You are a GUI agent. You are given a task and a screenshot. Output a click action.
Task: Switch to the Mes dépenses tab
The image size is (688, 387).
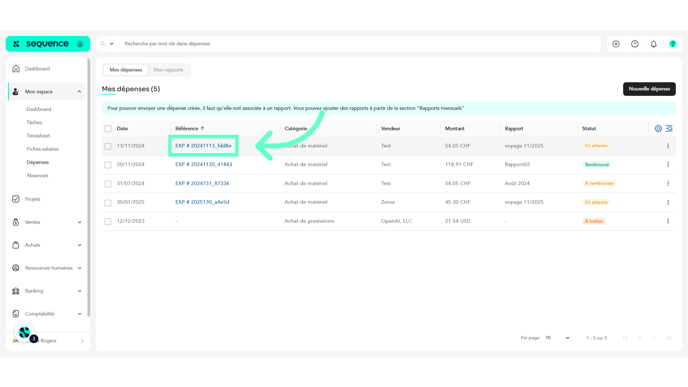click(126, 70)
